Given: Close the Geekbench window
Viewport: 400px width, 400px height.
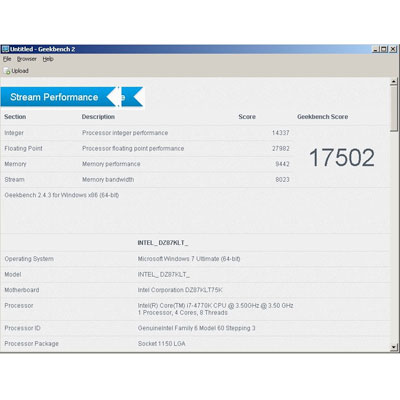Looking at the screenshot, I should tap(393, 49).
